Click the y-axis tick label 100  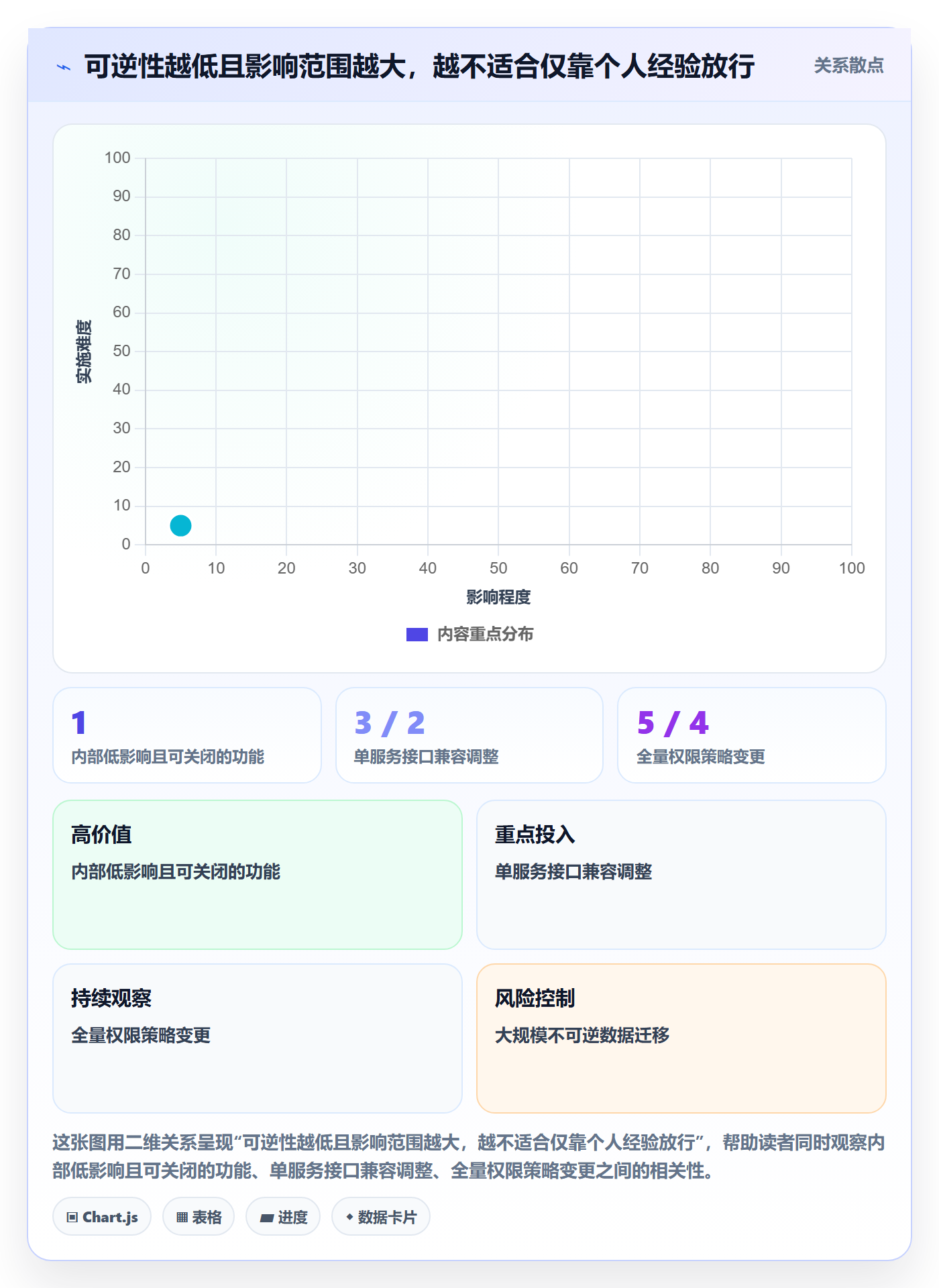tap(117, 158)
